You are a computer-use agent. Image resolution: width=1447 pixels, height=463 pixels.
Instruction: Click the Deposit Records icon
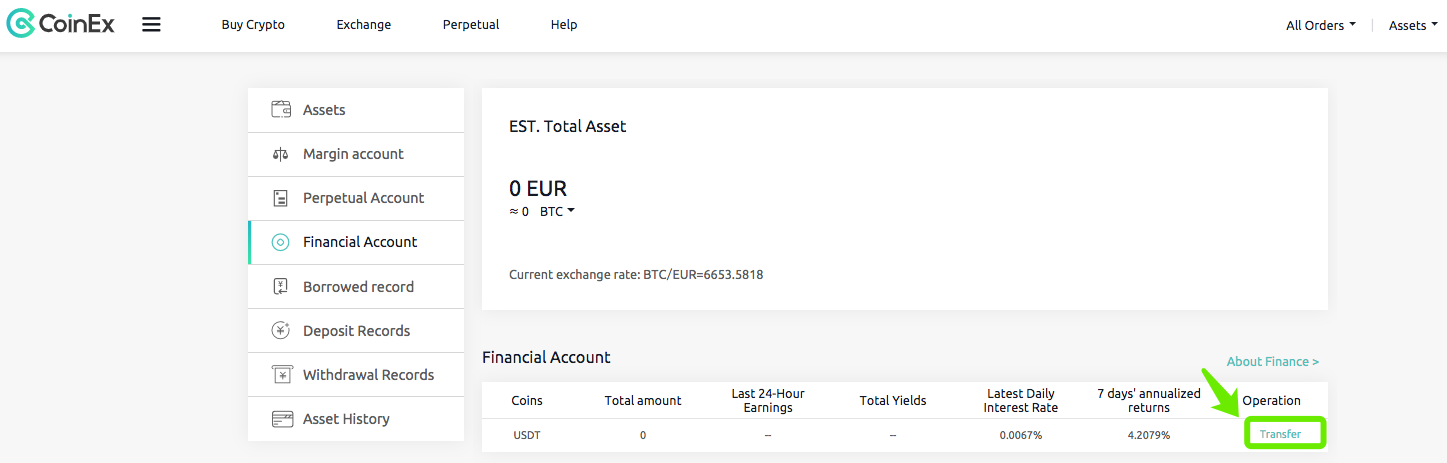click(x=282, y=331)
